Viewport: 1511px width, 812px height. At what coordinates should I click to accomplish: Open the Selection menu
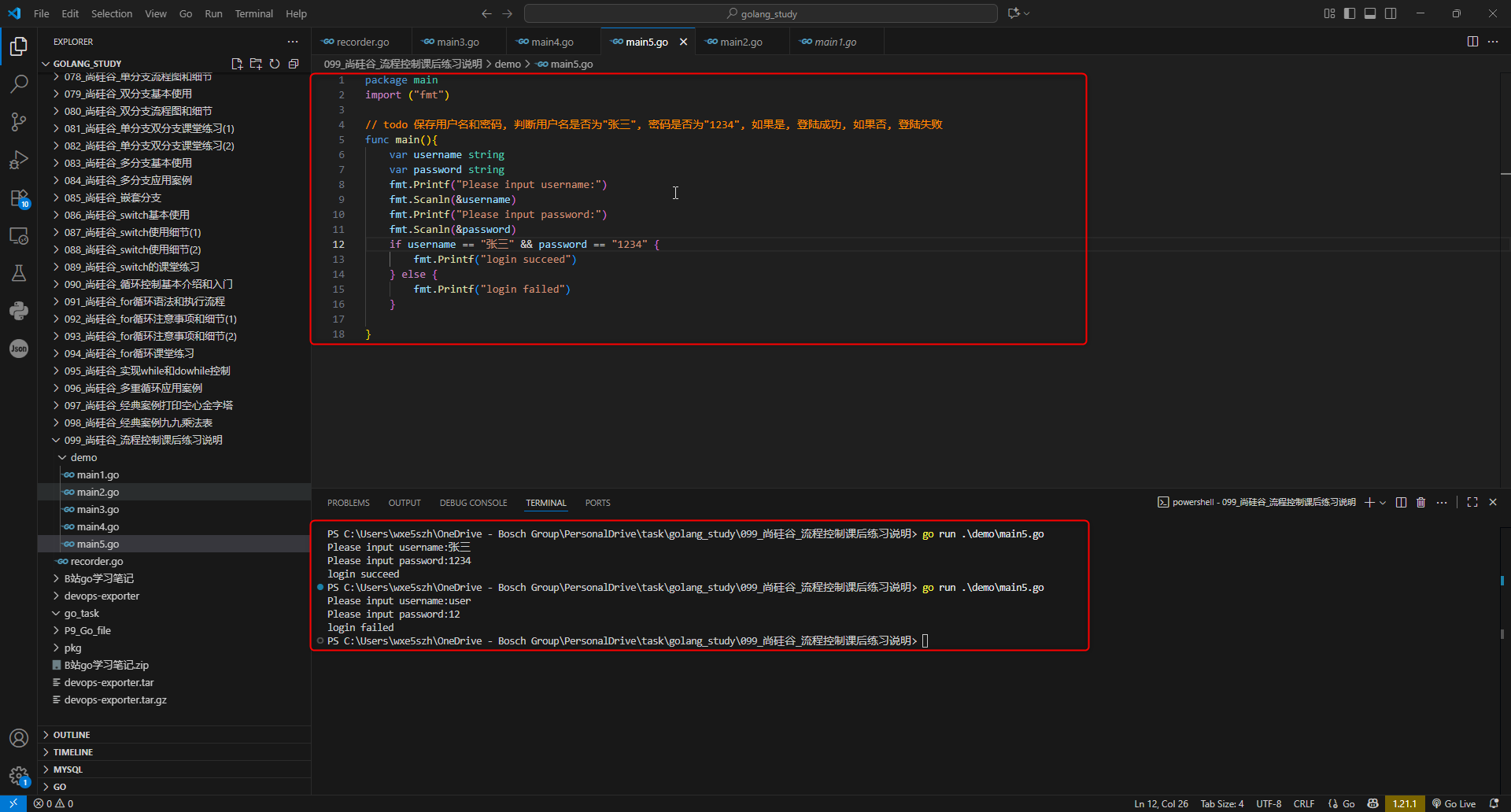(112, 13)
